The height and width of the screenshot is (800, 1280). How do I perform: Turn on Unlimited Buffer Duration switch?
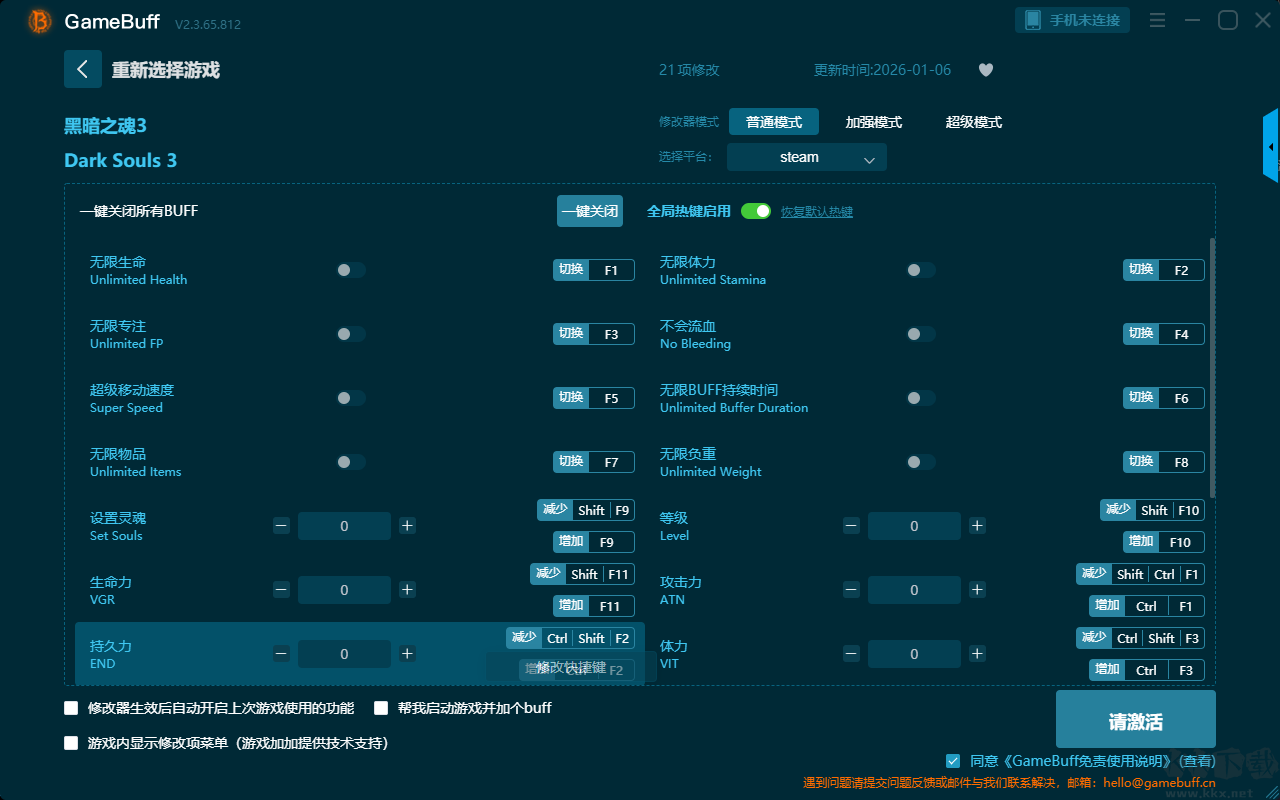coord(921,398)
